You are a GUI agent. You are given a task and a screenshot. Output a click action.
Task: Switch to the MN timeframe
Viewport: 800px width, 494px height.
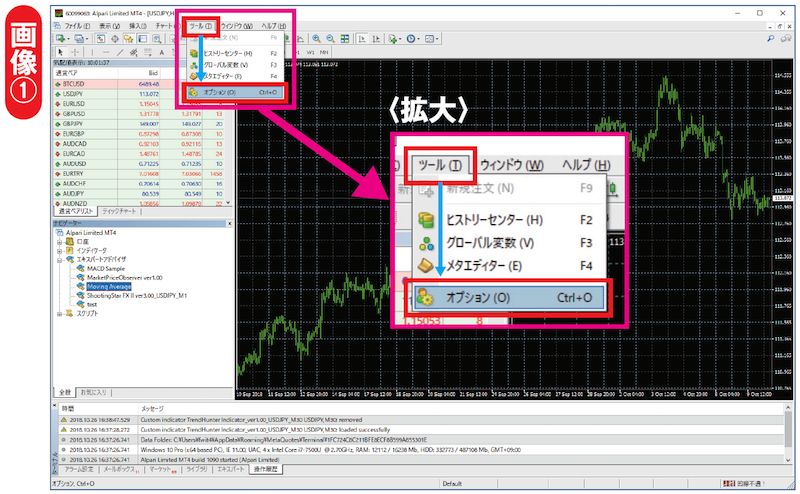pos(324,53)
